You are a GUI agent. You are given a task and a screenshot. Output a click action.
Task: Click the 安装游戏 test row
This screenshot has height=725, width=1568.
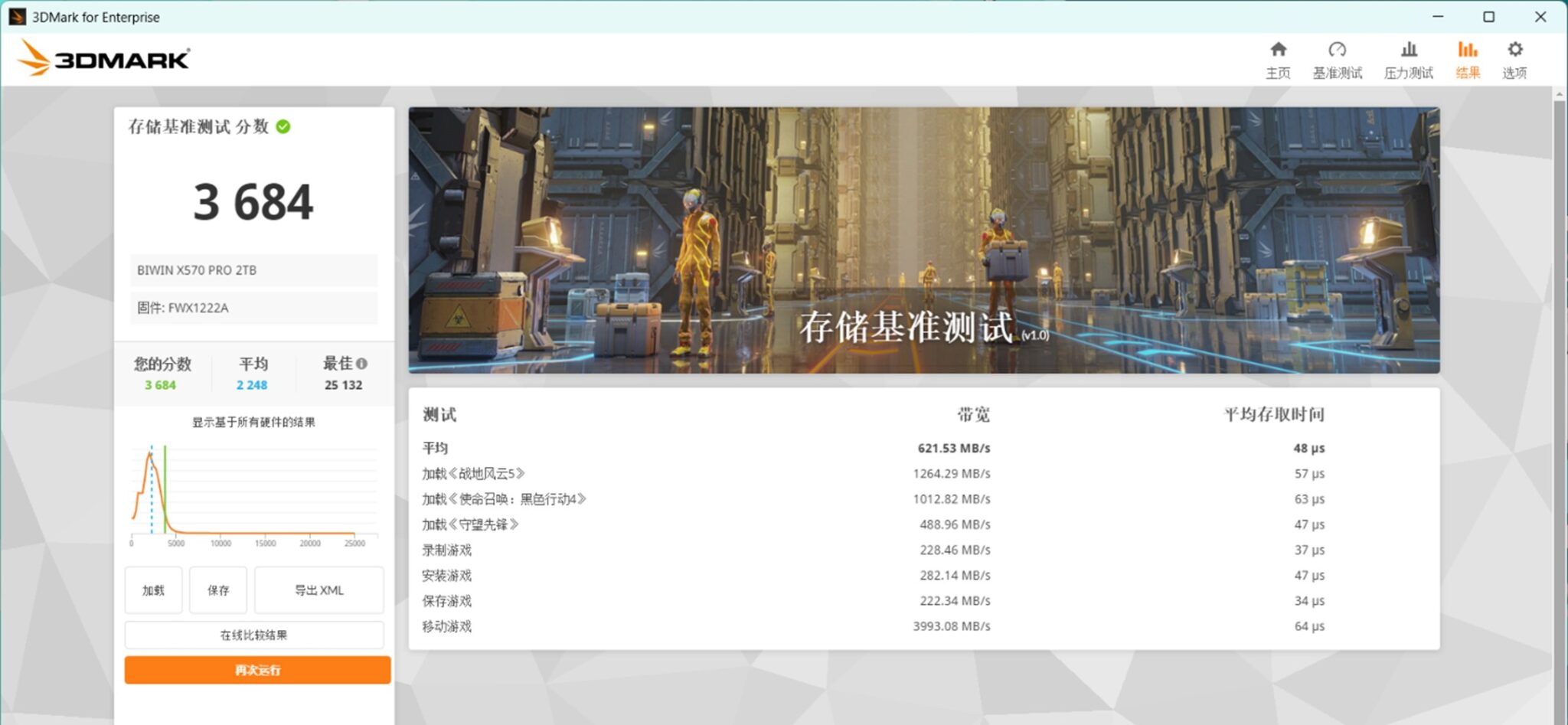point(924,576)
